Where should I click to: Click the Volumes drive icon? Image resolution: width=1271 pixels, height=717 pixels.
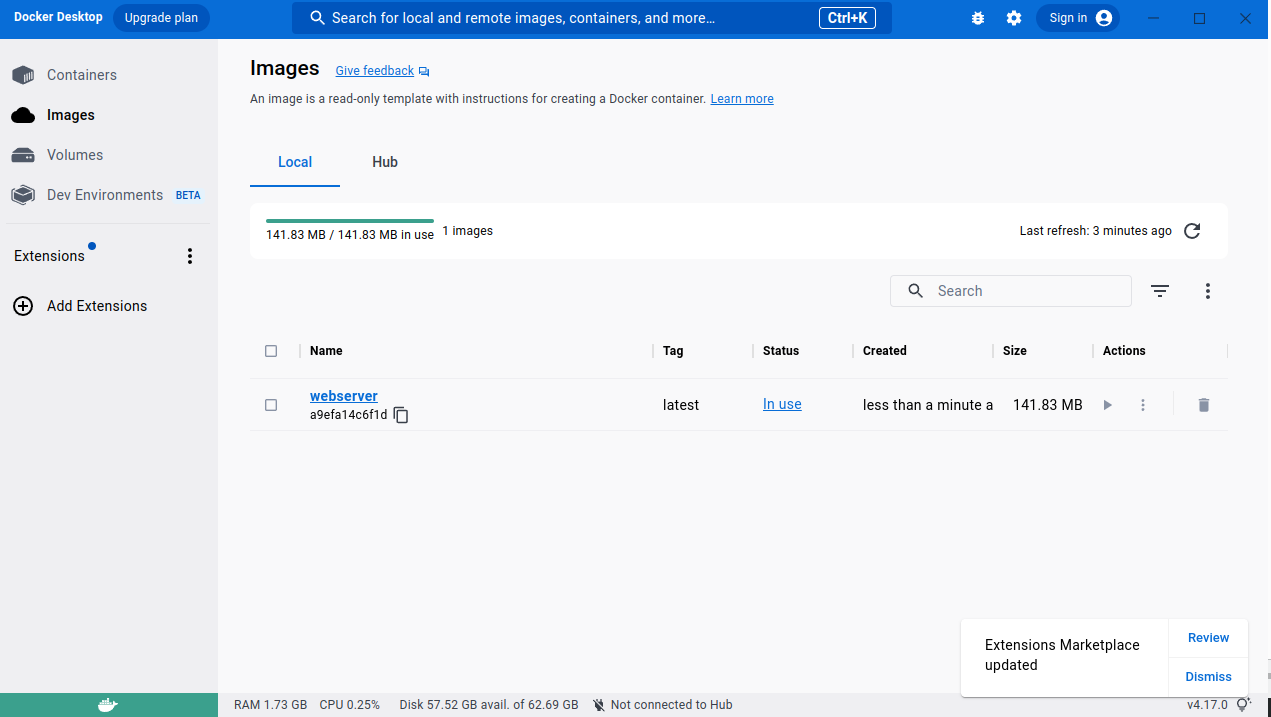(x=23, y=155)
